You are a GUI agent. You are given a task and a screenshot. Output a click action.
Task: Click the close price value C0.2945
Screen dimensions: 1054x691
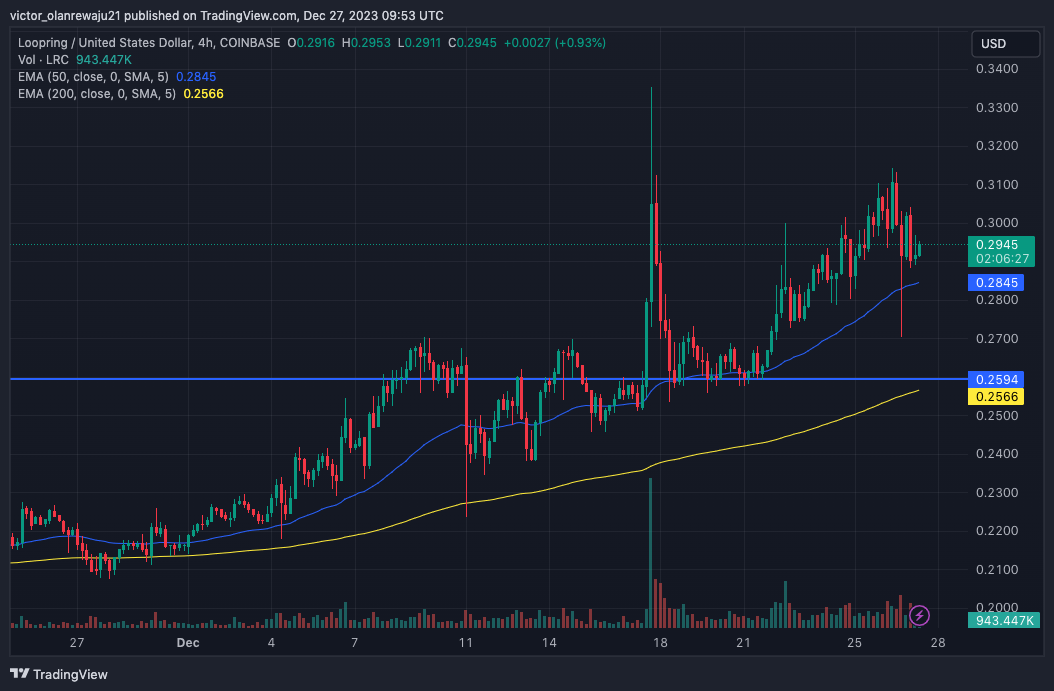[473, 43]
